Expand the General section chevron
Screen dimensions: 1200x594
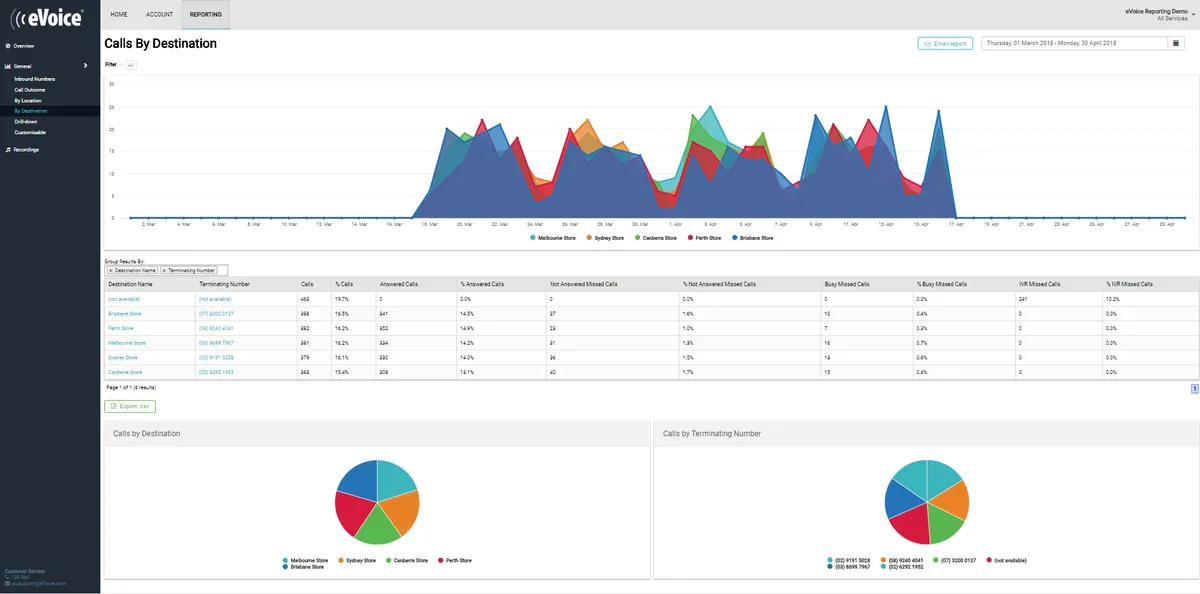tap(86, 66)
